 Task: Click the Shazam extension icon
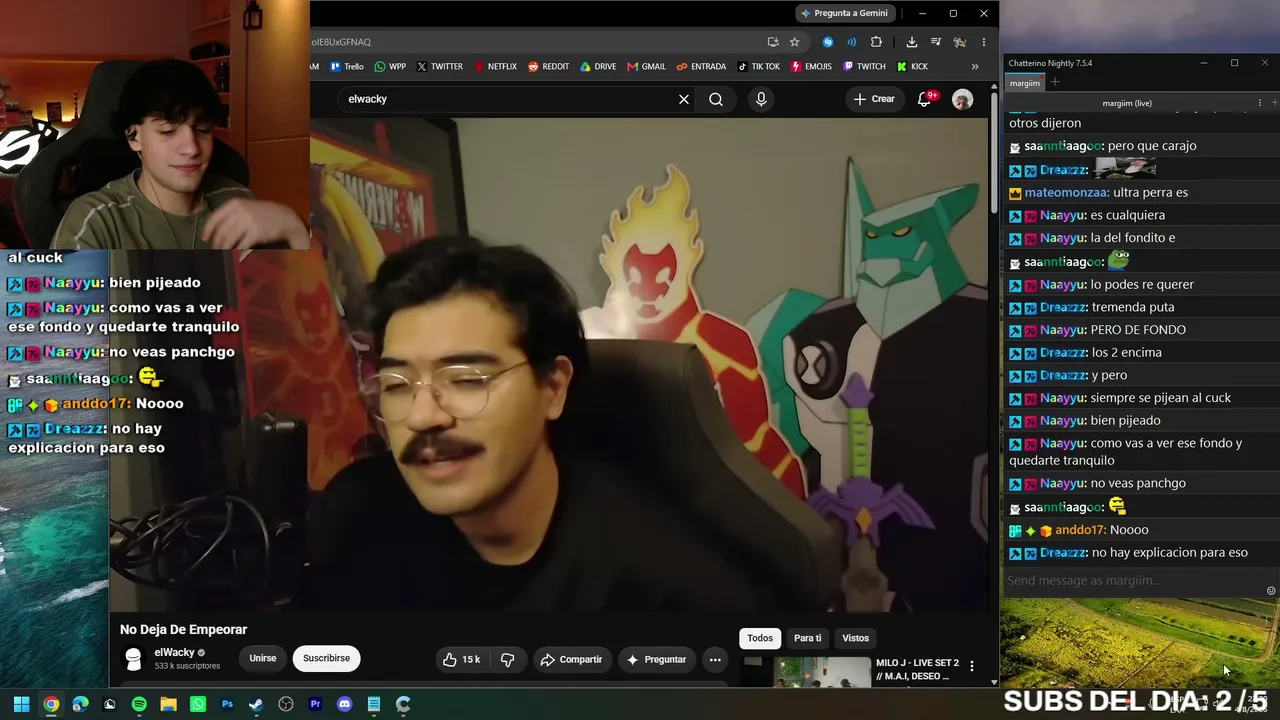828,42
